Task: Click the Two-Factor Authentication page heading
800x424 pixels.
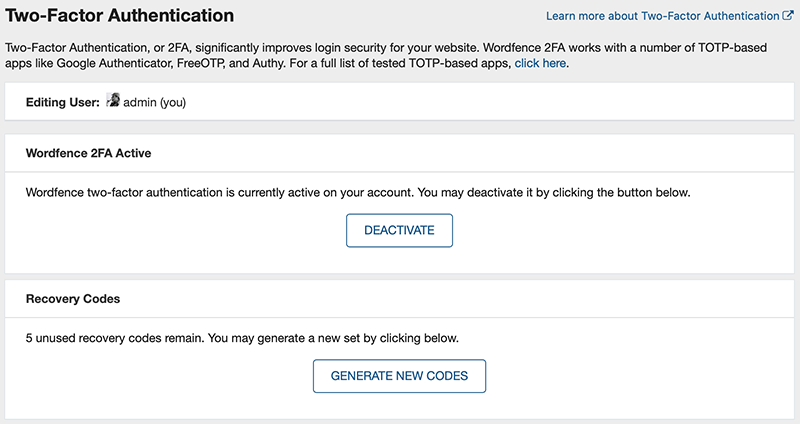Action: (119, 15)
